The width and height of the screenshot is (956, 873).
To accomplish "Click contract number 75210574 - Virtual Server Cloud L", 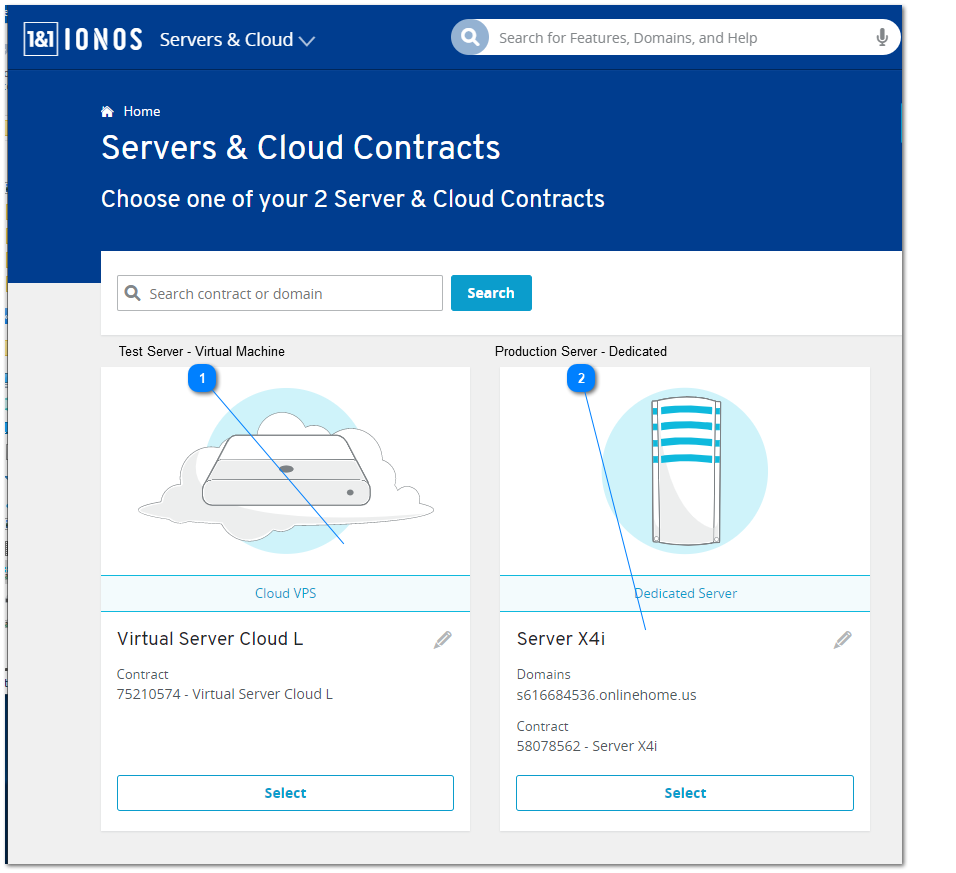I will pyautogui.click(x=224, y=694).
